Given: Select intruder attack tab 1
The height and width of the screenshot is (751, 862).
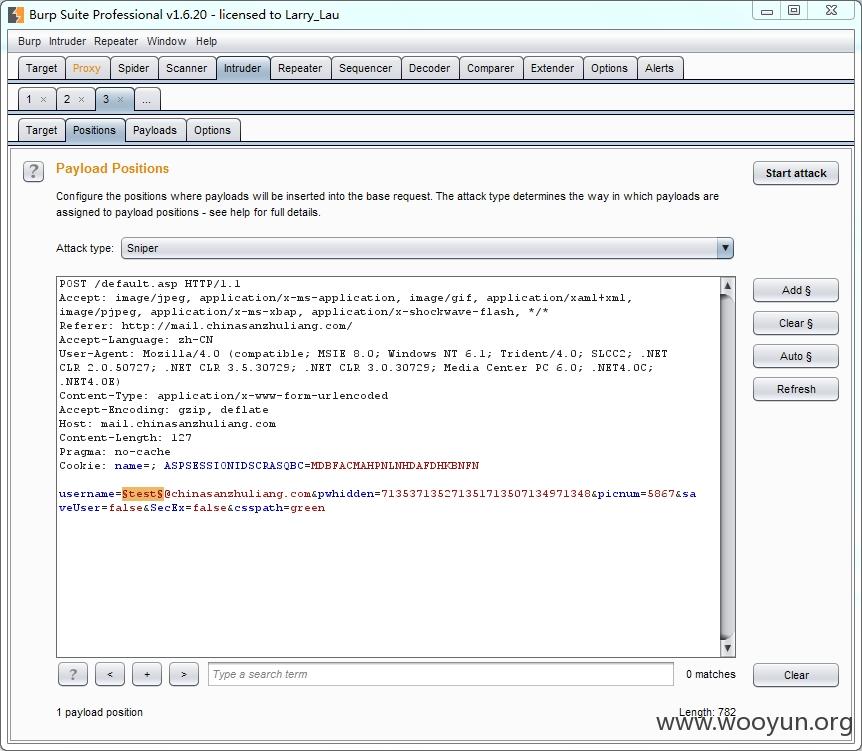Looking at the screenshot, I should pos(29,100).
